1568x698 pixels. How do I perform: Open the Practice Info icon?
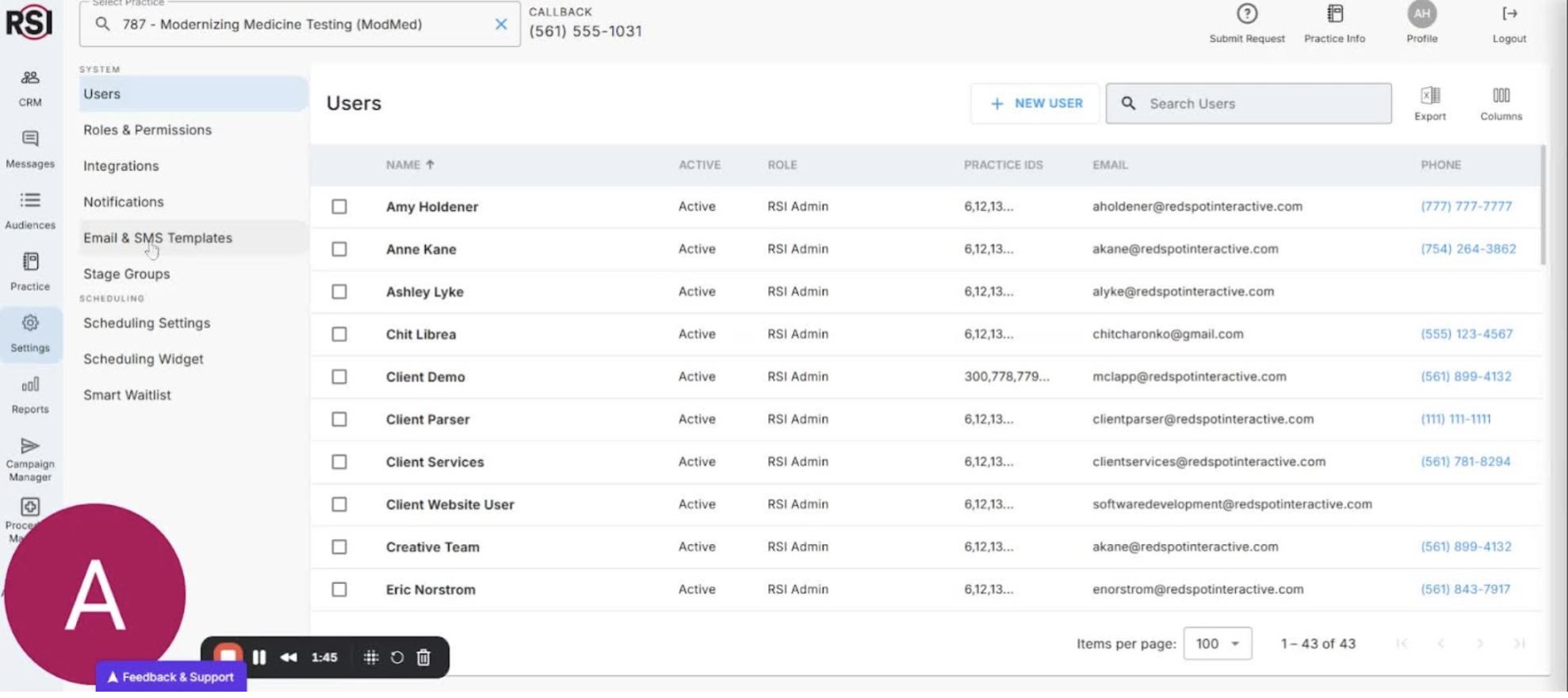click(x=1334, y=23)
